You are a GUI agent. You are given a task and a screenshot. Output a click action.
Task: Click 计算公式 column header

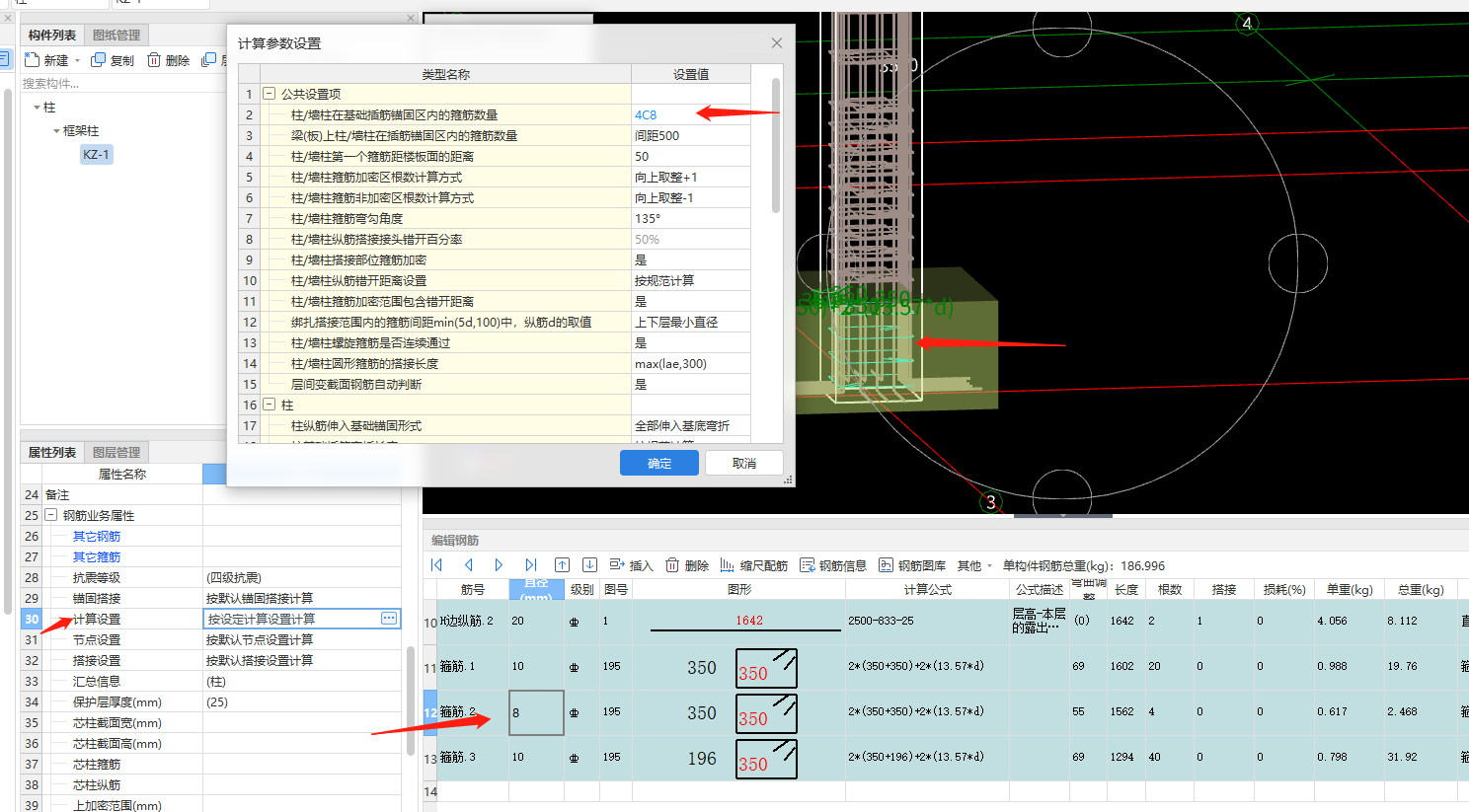click(927, 589)
